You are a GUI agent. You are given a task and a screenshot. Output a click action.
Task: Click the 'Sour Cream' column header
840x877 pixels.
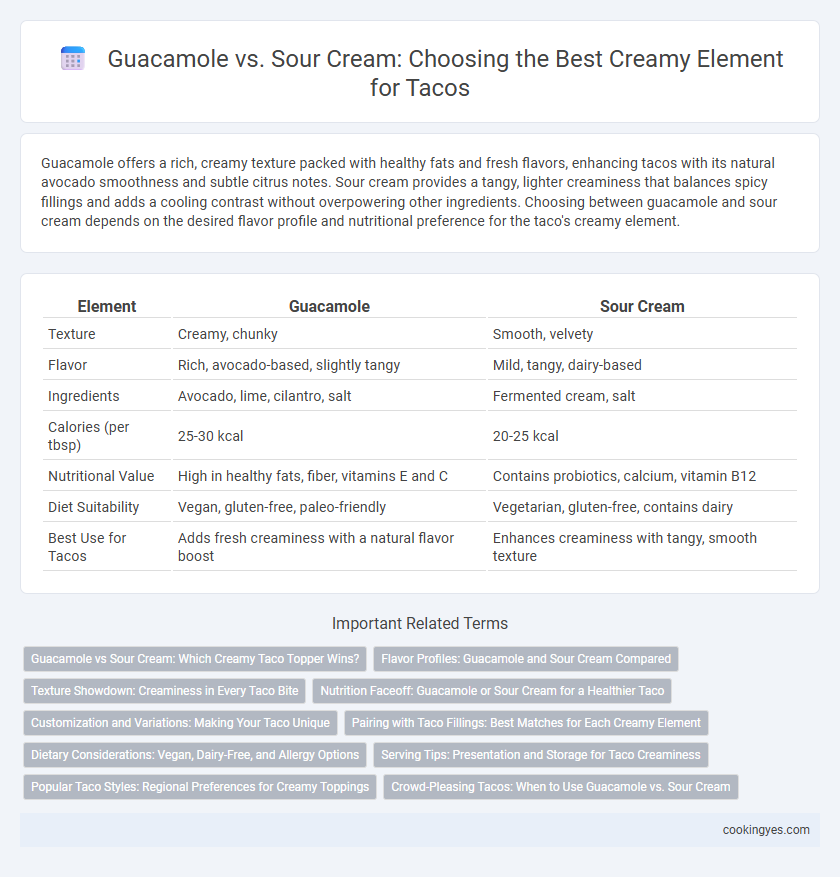pos(642,307)
